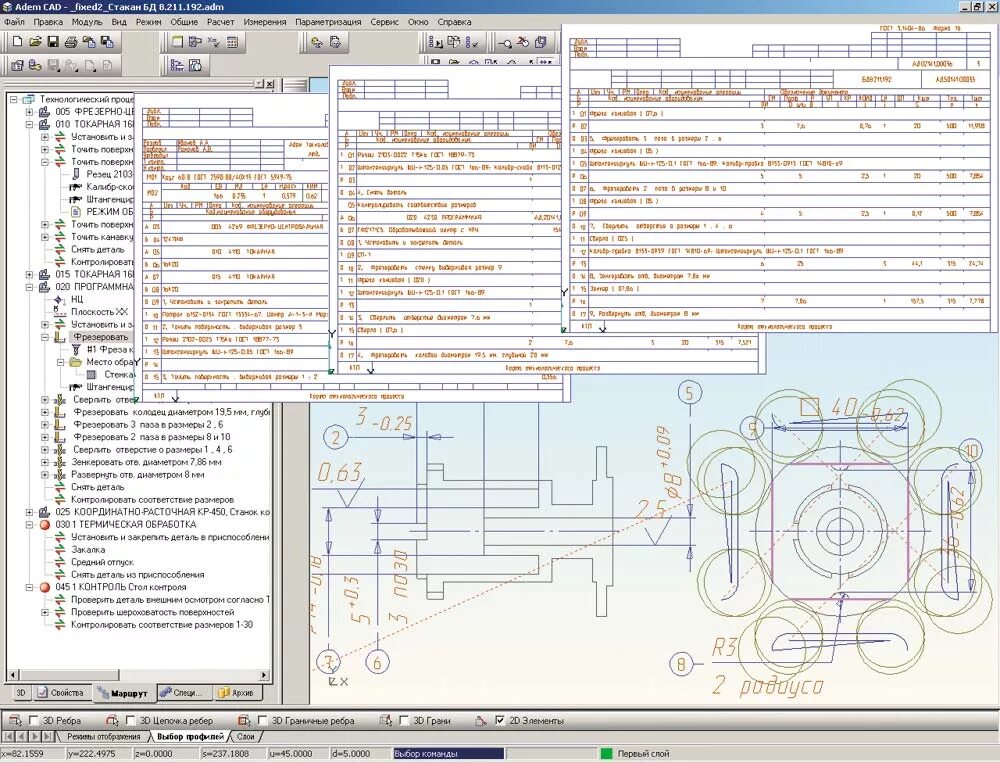1000x763 pixels.
Task: Enable the 3D Цепочка ребер checkbox
Action: 131,720
